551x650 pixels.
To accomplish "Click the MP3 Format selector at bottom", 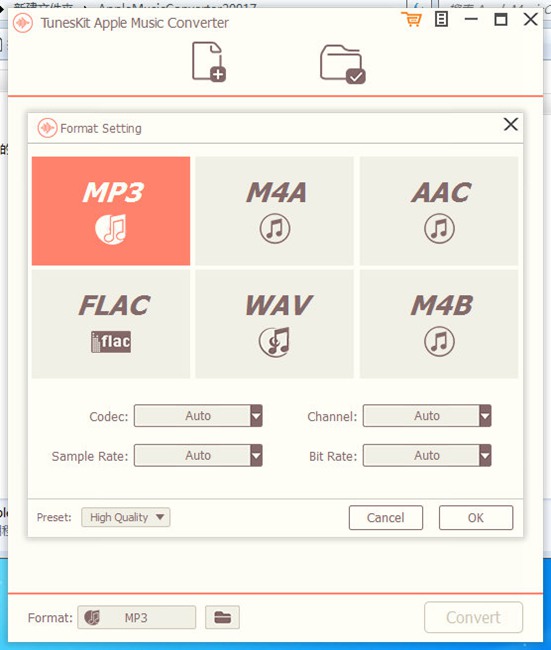I will click(x=136, y=618).
